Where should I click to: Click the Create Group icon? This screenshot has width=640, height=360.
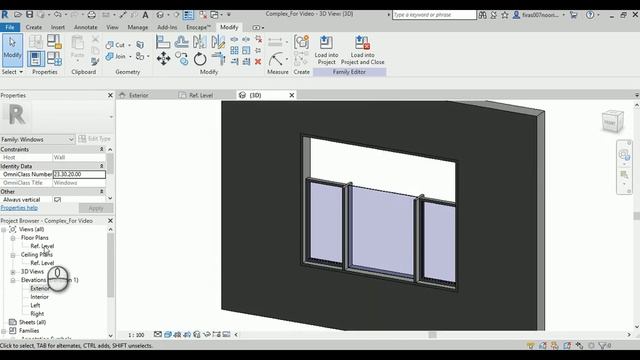coord(302,42)
